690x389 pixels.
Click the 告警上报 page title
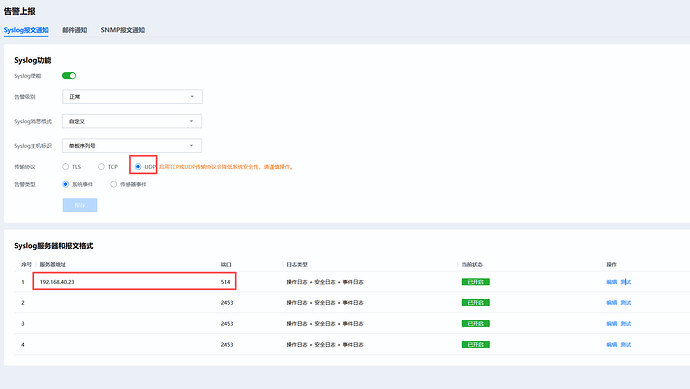coord(20,11)
